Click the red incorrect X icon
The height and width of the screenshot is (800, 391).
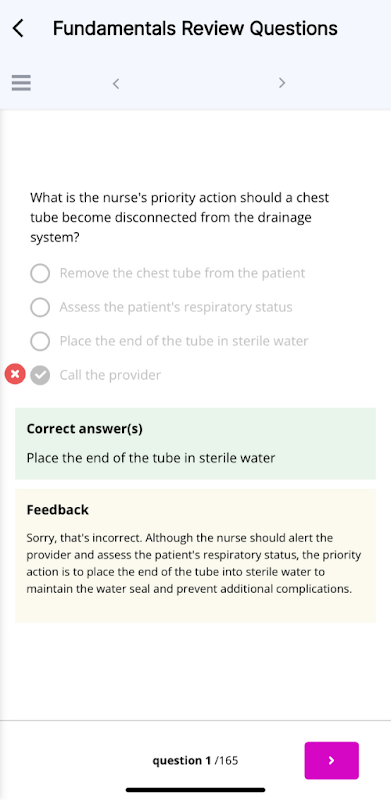click(15, 374)
